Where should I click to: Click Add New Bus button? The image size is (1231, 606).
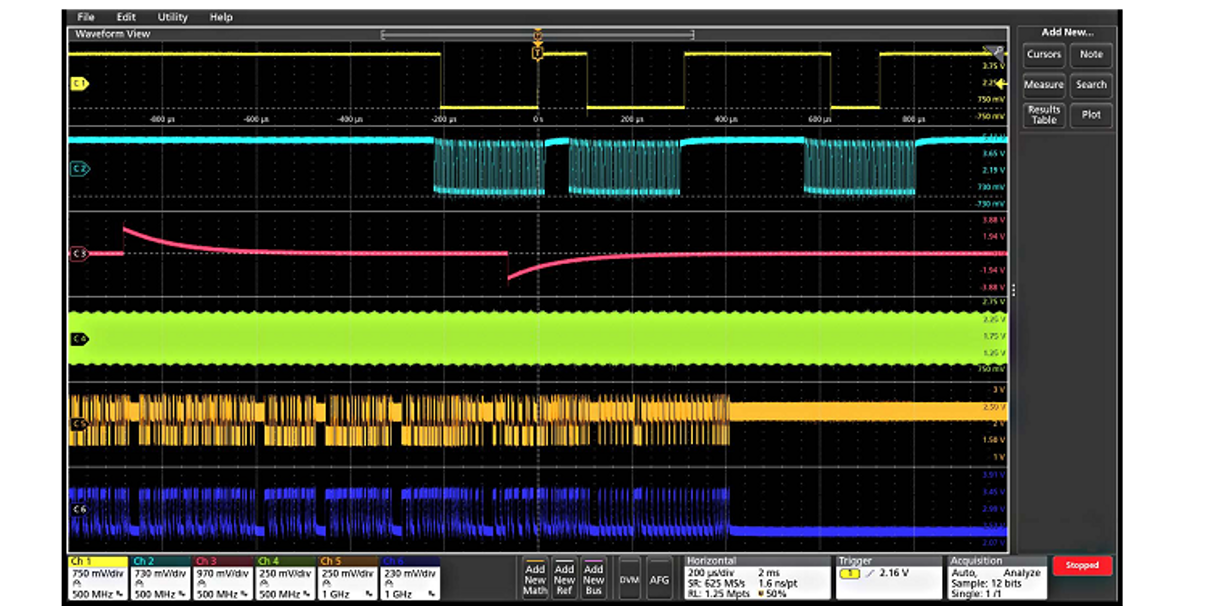pos(594,579)
